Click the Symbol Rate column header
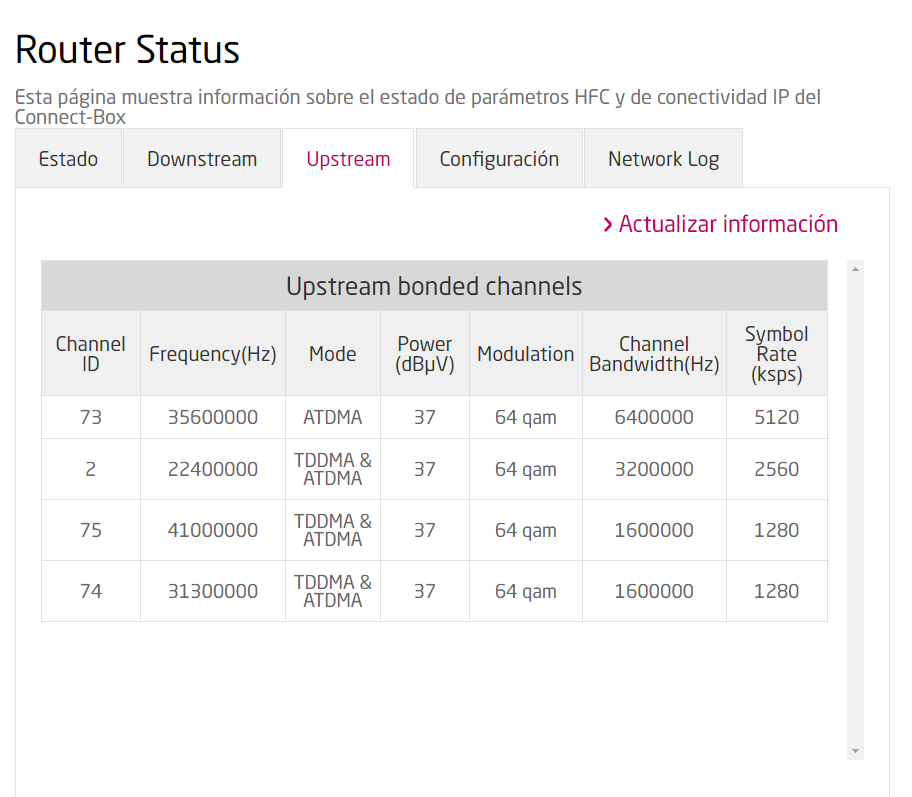This screenshot has width=912, height=797. click(777, 354)
